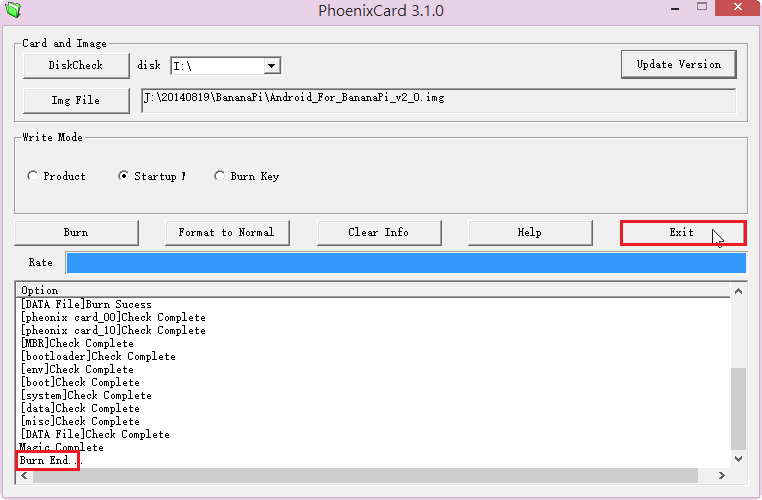Open the disk drive dropdown
Viewport: 762px width, 500px height.
point(272,66)
